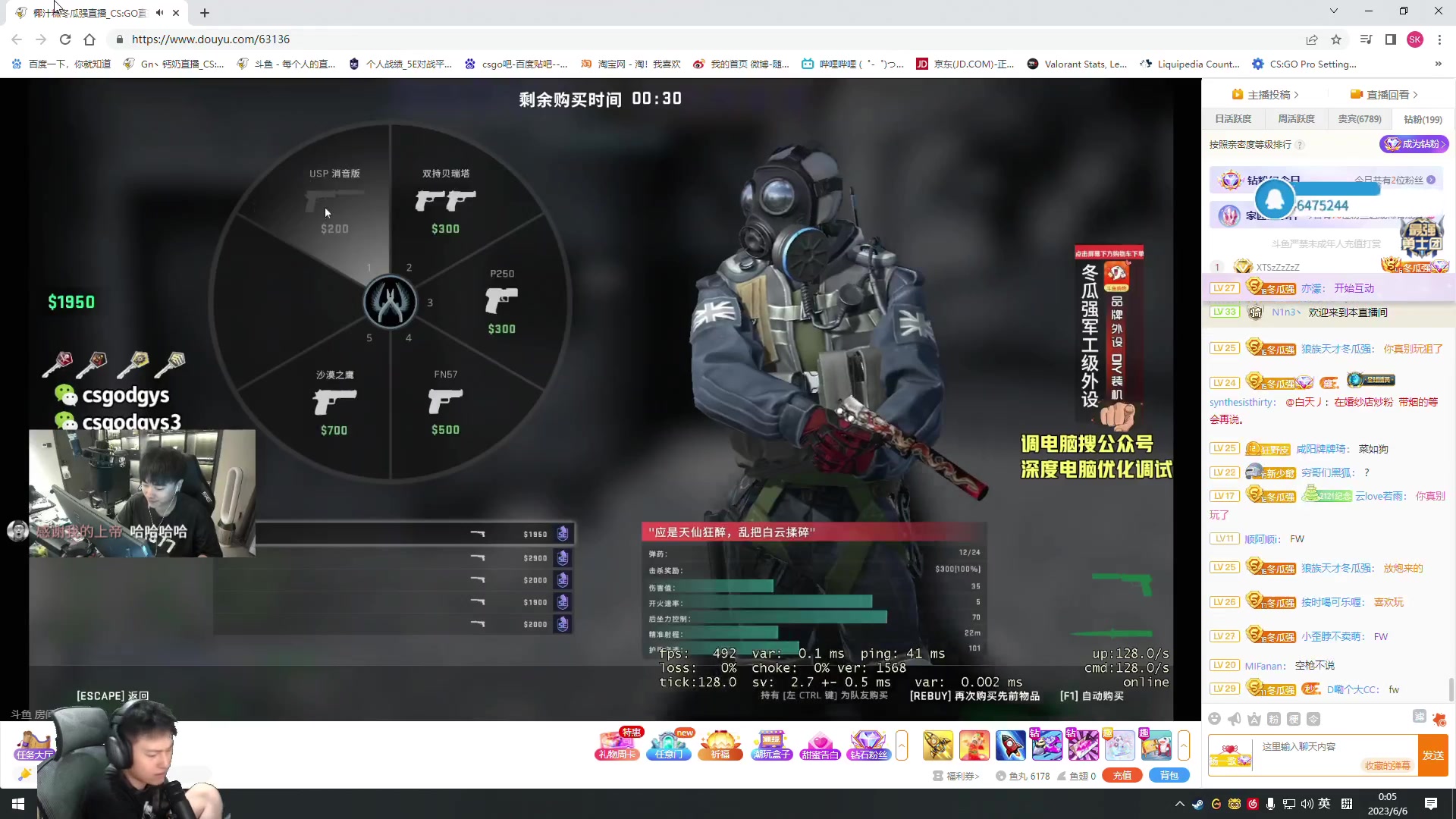Open the Windows Start menu
The width and height of the screenshot is (1456, 819).
tap(18, 804)
